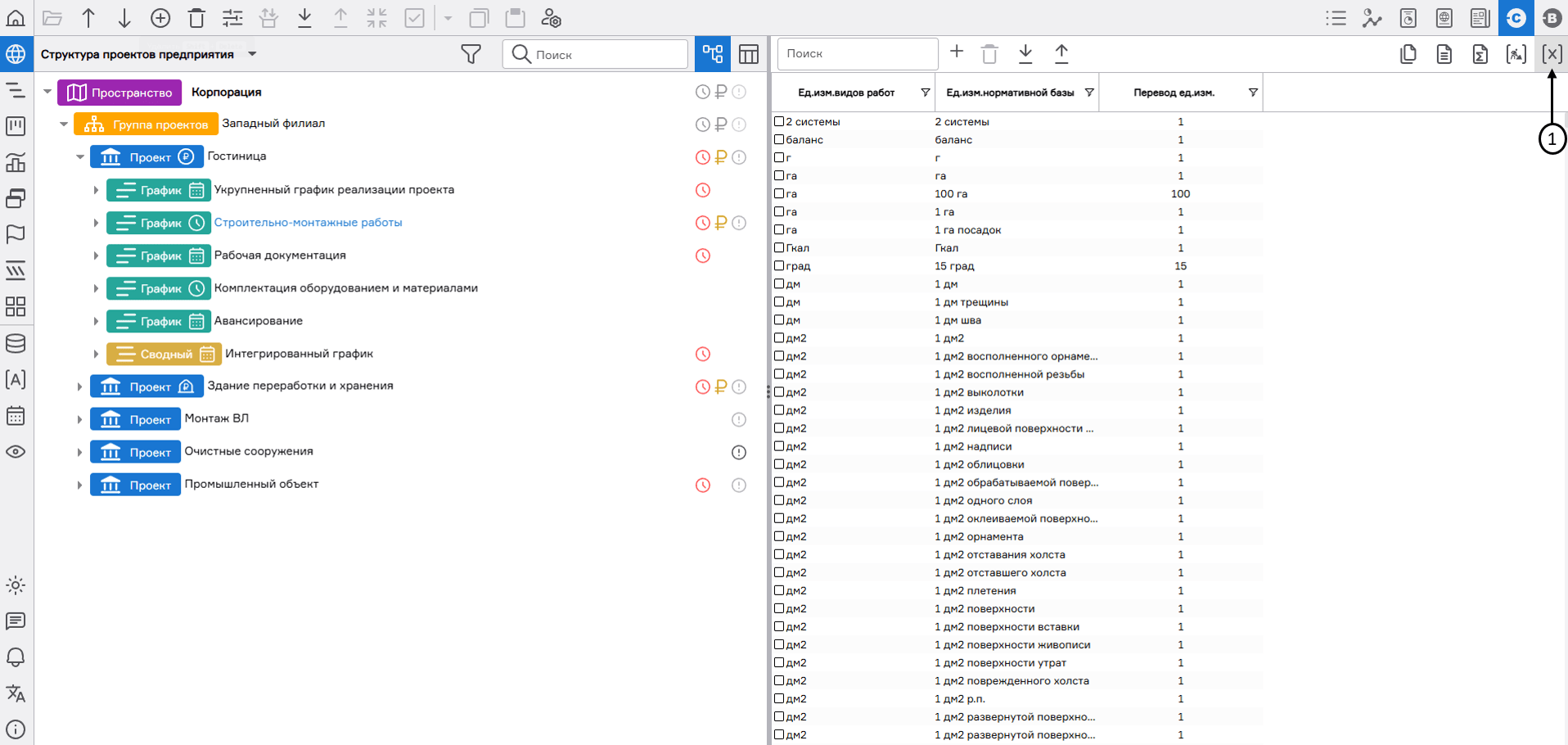Switch to the table view icon

pyautogui.click(x=748, y=54)
